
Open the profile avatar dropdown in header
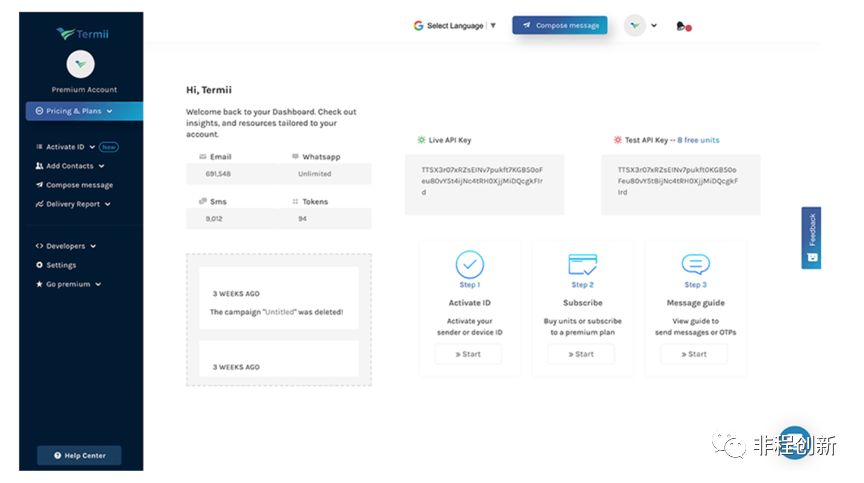point(640,26)
